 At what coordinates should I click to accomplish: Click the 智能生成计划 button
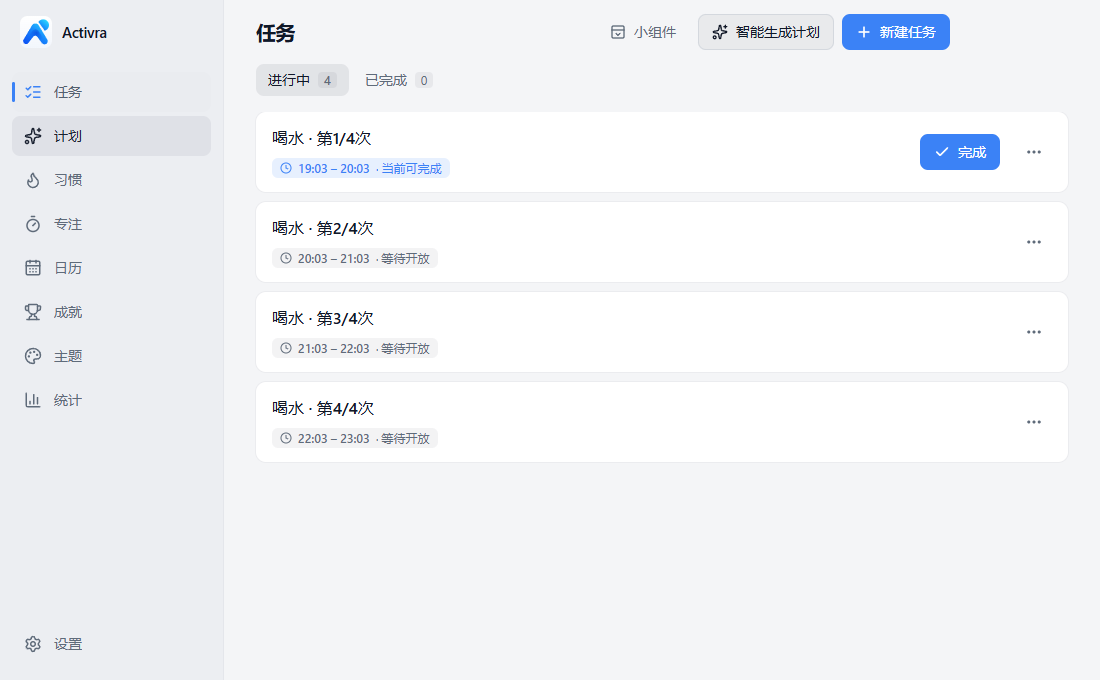pos(766,32)
